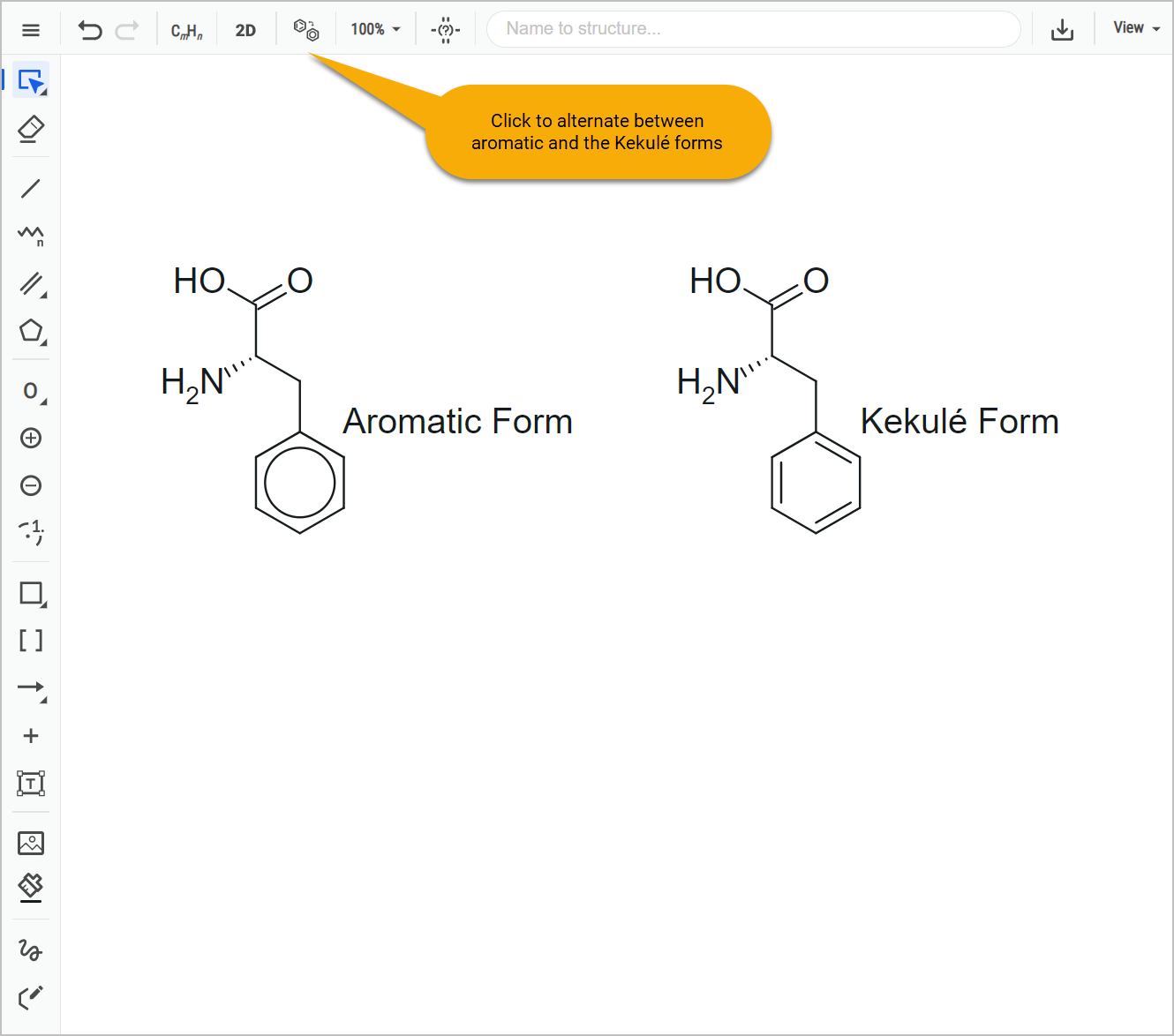Pick the double bond tool
This screenshot has height=1036, width=1174.
[x=32, y=283]
